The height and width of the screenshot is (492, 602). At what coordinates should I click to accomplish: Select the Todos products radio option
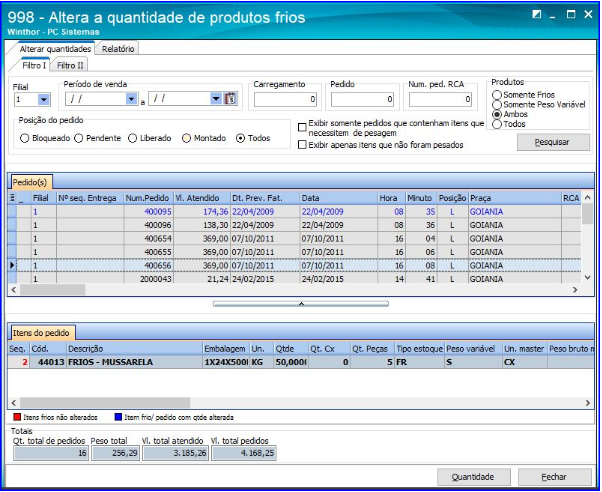pyautogui.click(x=497, y=124)
